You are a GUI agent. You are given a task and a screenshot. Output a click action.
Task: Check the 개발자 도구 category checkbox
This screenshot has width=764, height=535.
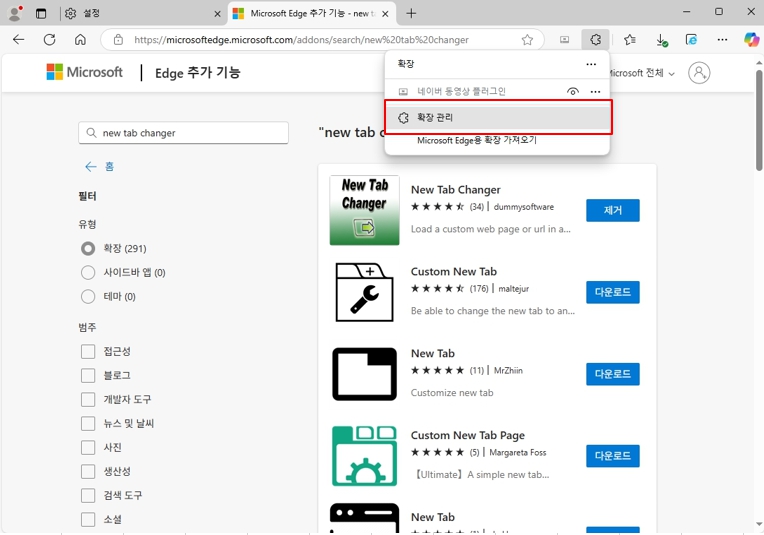(x=88, y=399)
